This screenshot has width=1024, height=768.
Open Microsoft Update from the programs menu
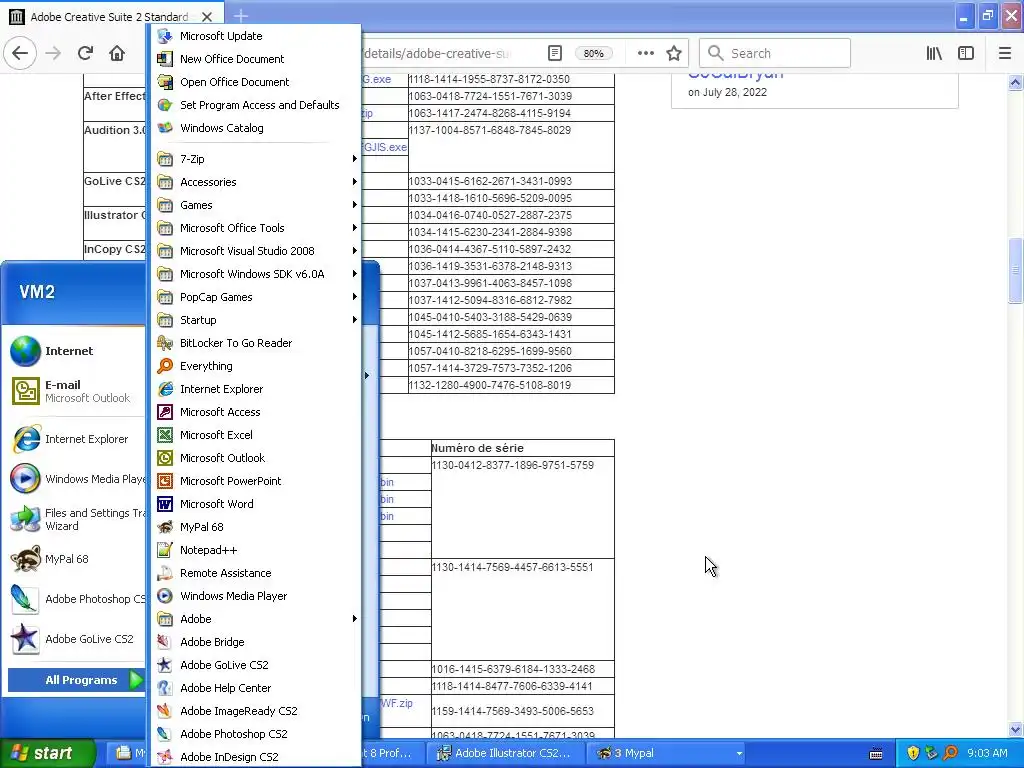pos(255,36)
